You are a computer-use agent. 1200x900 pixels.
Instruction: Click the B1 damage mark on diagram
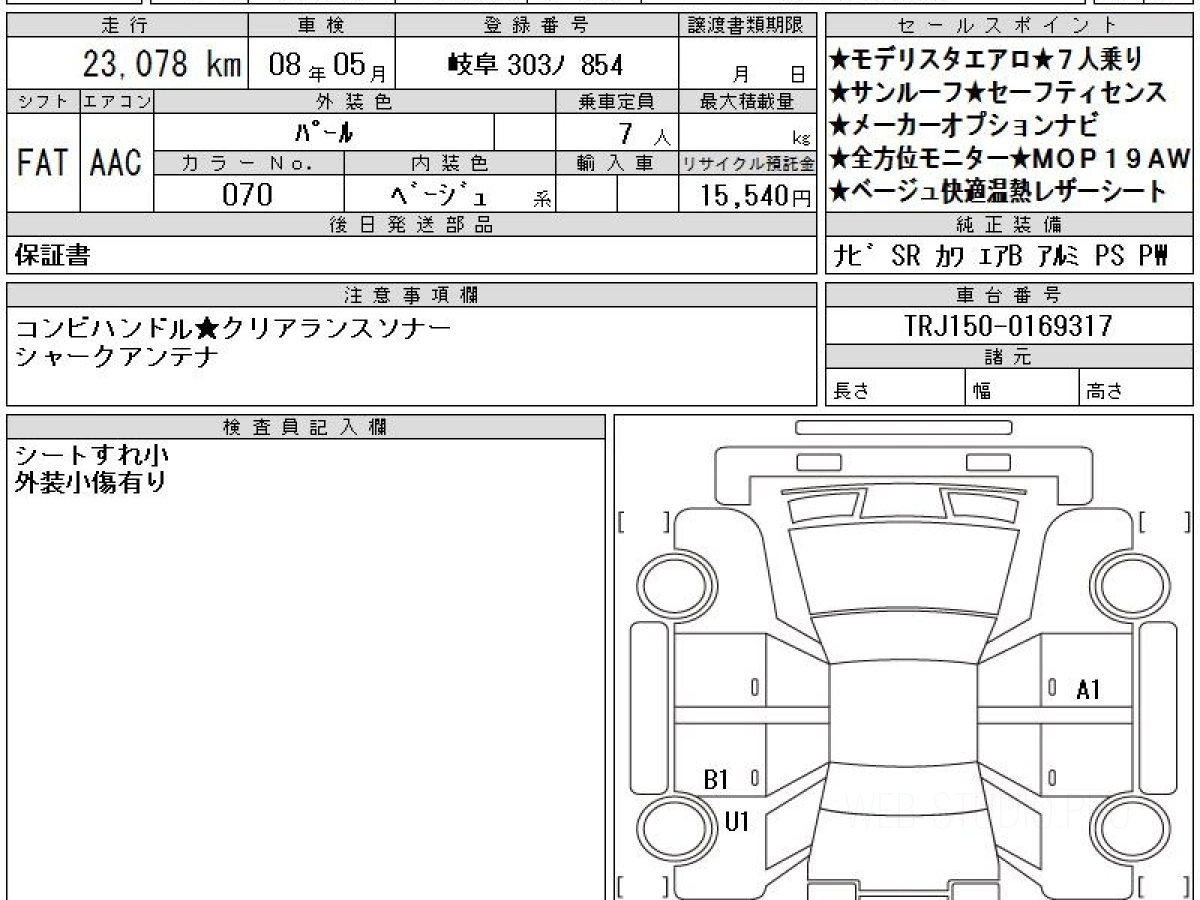click(x=716, y=779)
